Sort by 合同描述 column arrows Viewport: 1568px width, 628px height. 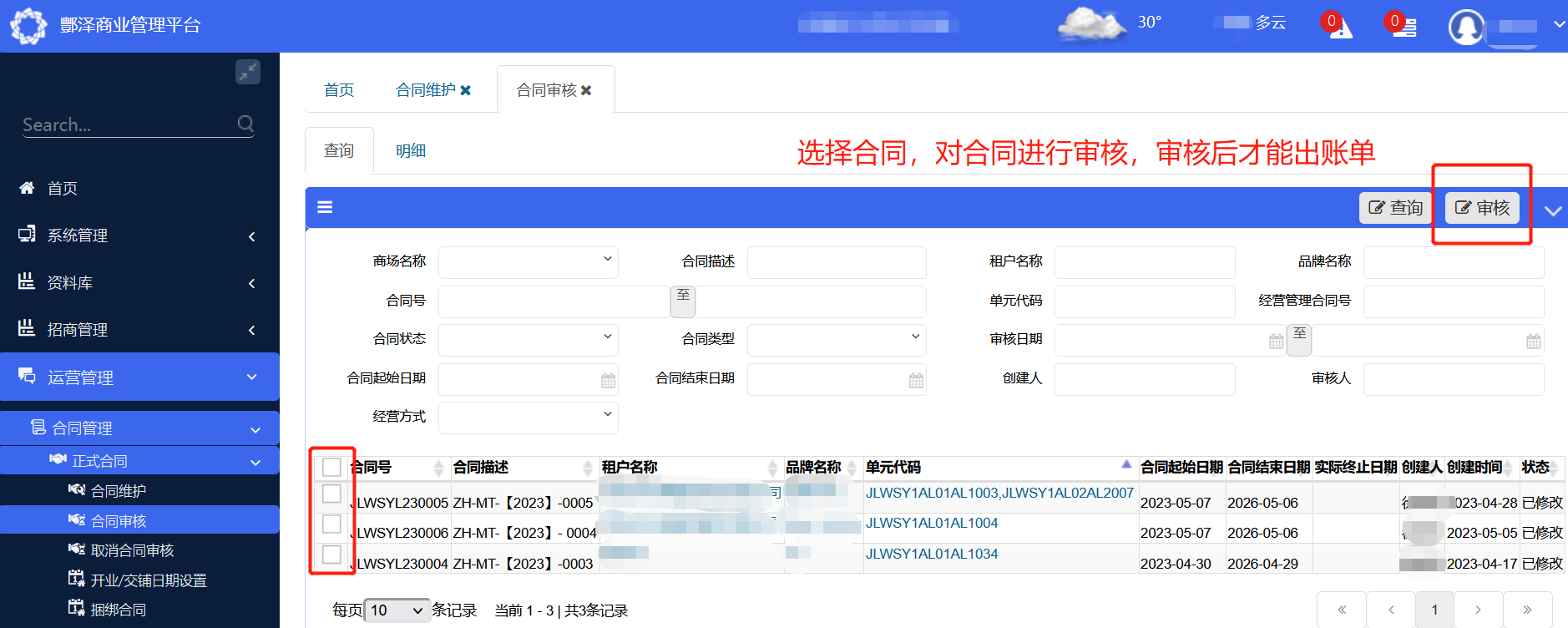[587, 468]
